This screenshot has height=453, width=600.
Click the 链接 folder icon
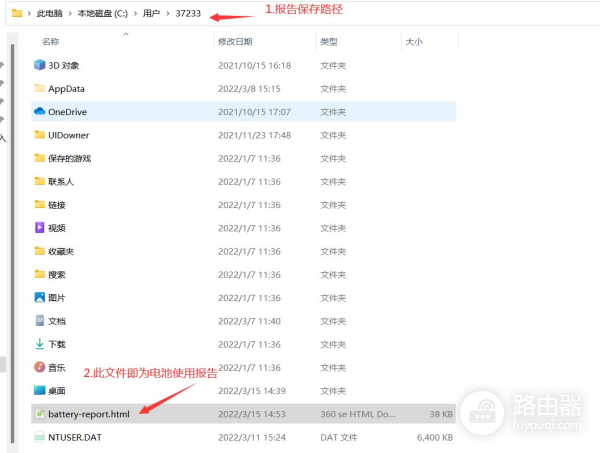pyautogui.click(x=39, y=204)
